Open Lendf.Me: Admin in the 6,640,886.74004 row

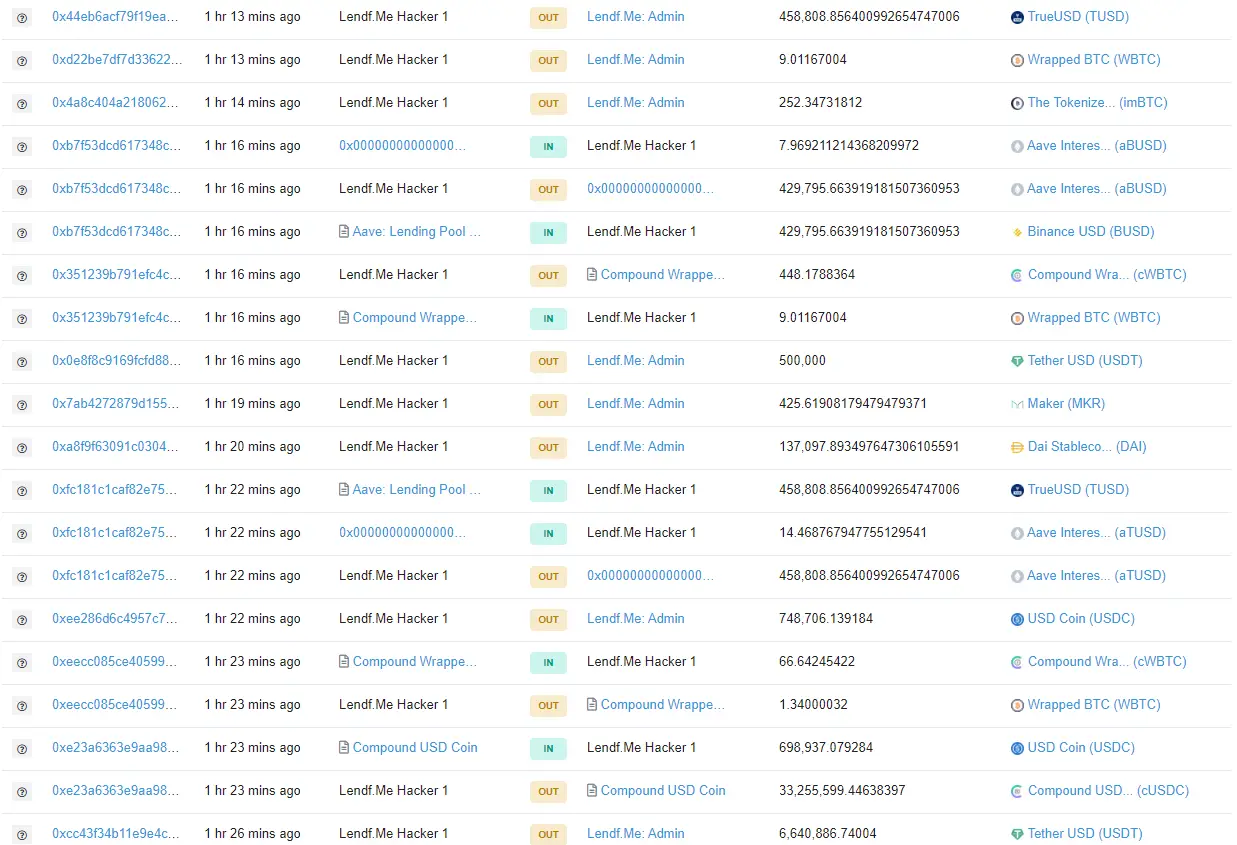(636, 834)
